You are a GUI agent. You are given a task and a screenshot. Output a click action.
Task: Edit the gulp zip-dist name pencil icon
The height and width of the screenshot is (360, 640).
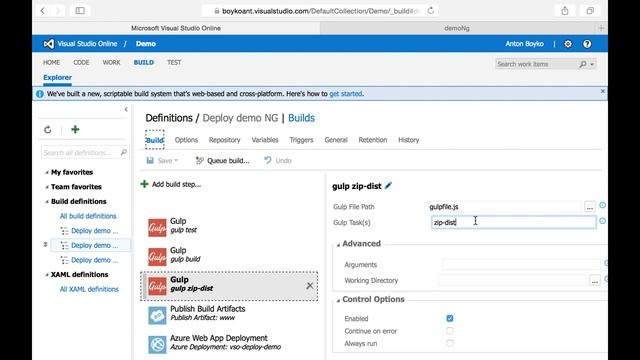pos(388,186)
